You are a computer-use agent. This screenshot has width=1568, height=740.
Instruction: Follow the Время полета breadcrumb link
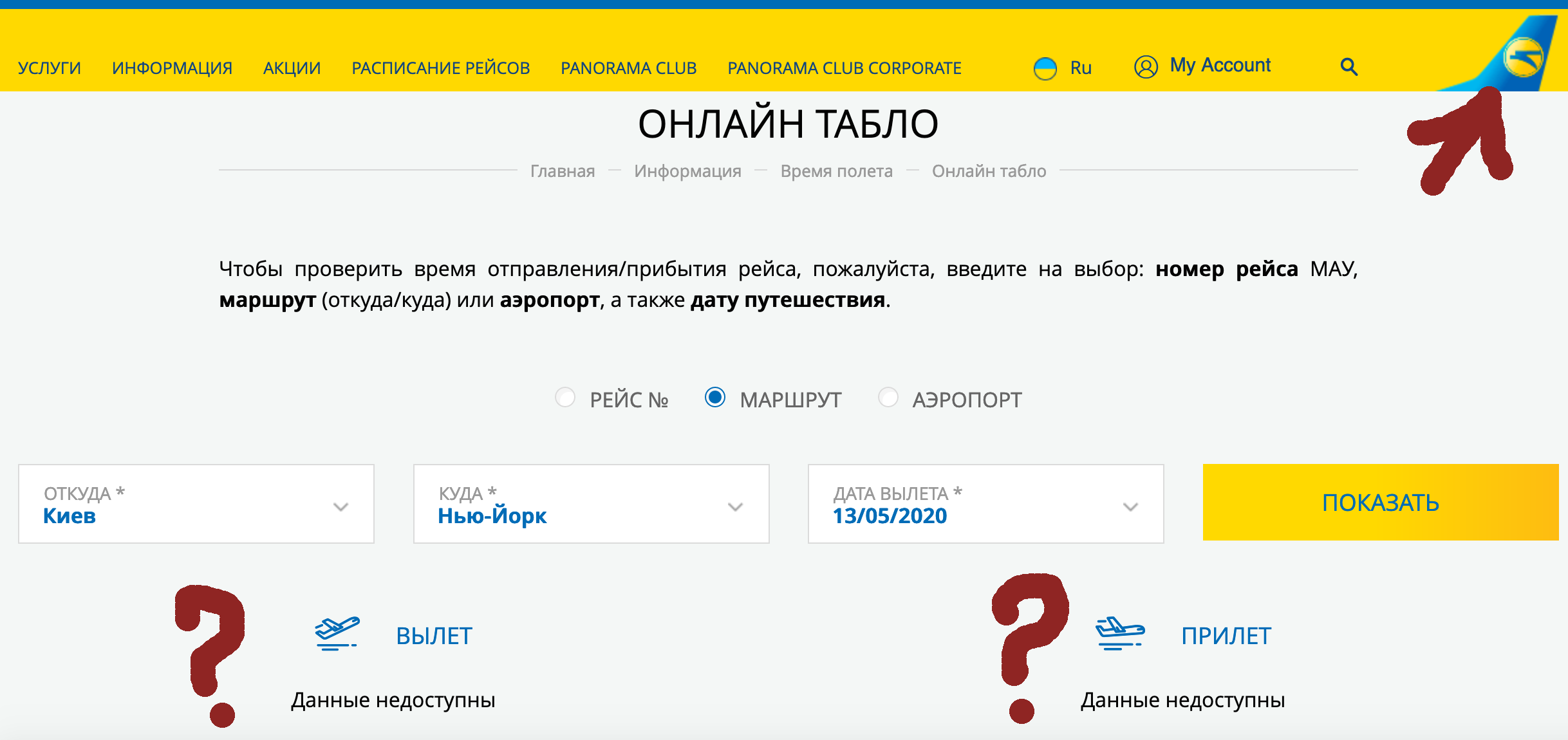click(836, 171)
